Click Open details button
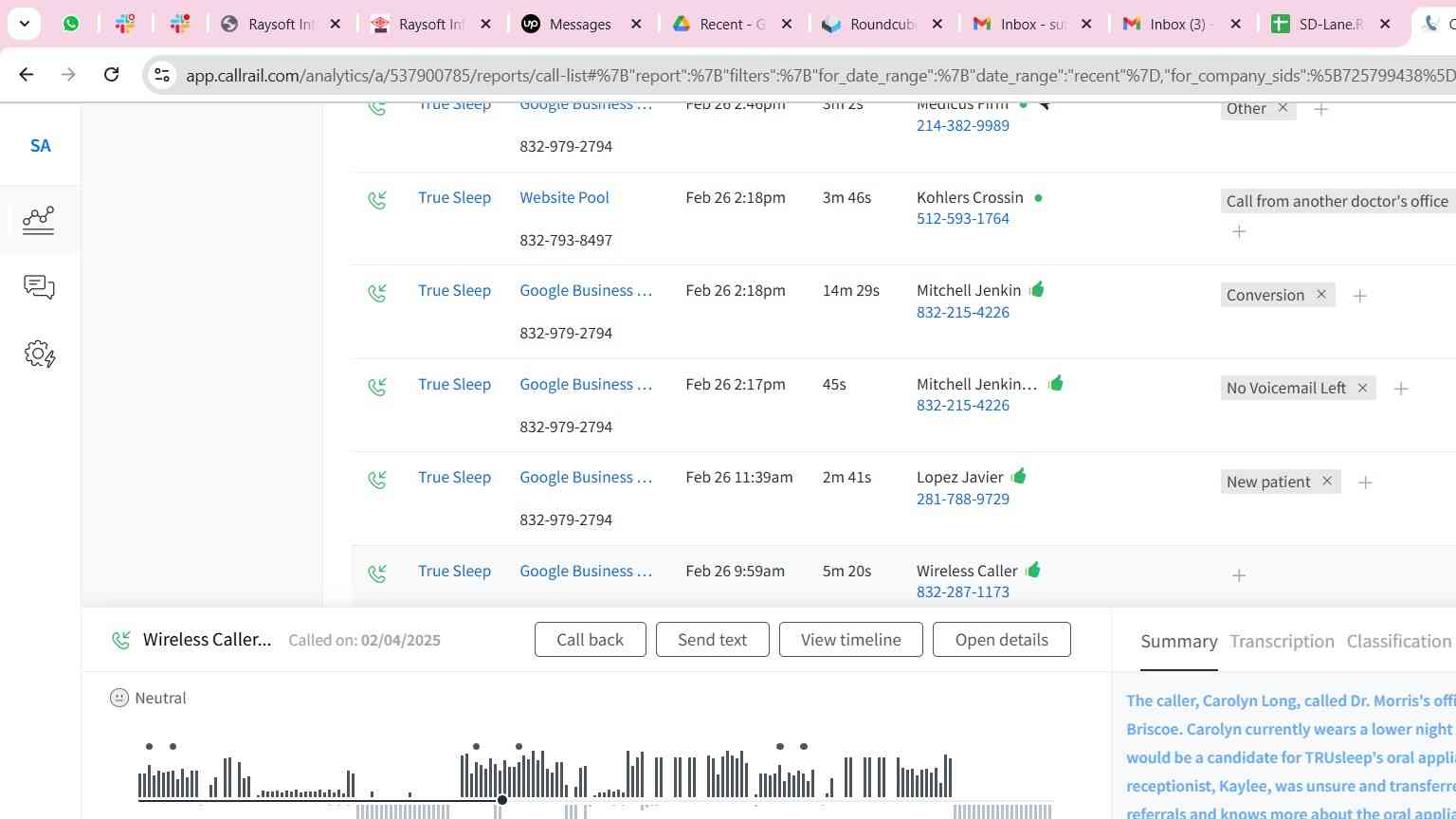Image resolution: width=1456 pixels, height=819 pixels. pyautogui.click(x=1001, y=640)
